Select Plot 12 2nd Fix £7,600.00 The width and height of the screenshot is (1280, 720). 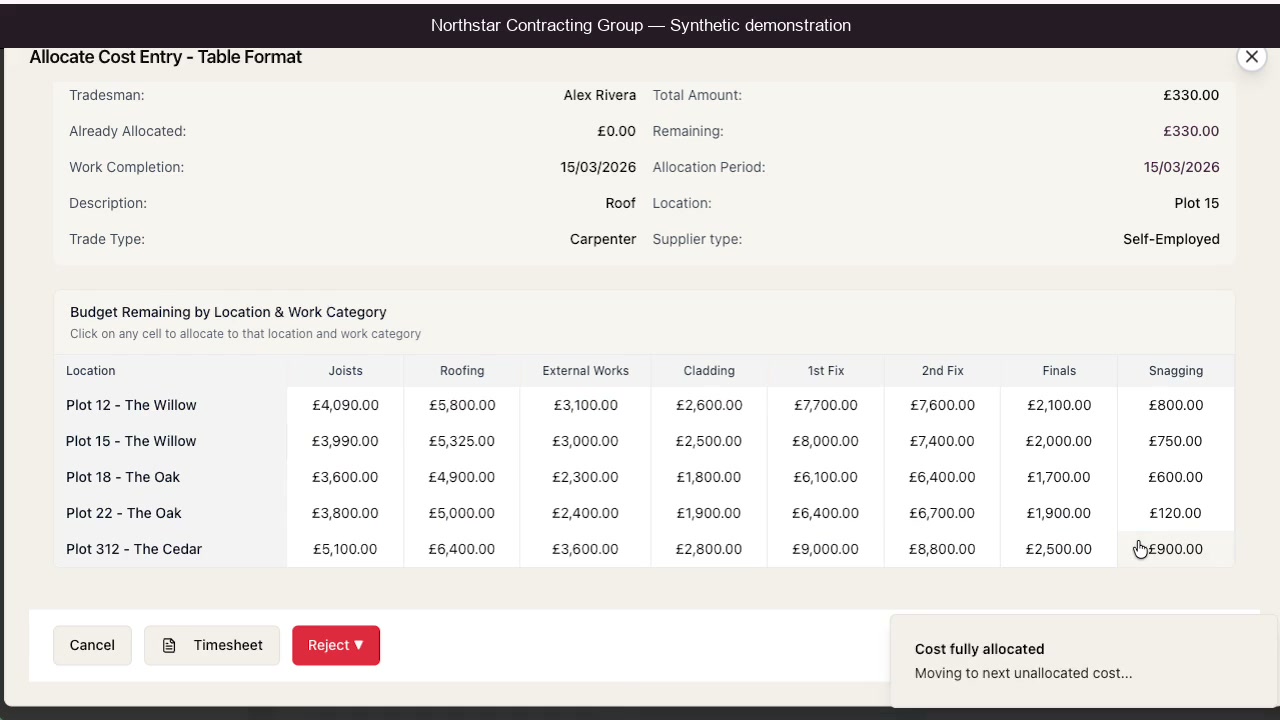942,405
